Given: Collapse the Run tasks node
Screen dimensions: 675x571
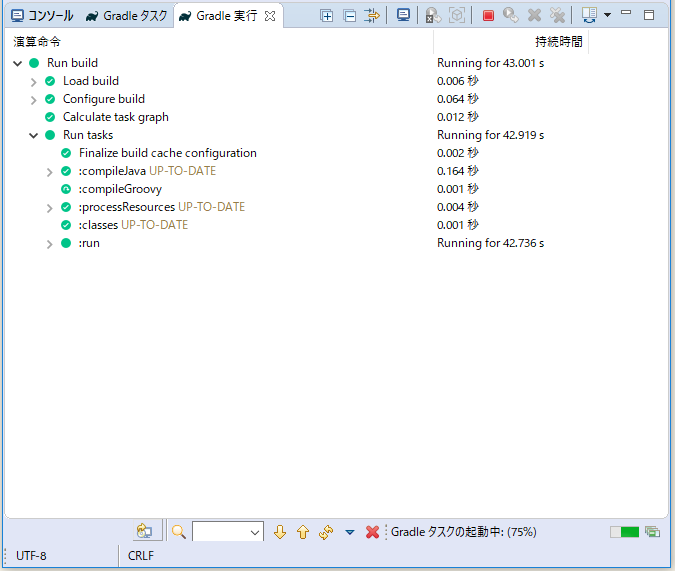Looking at the screenshot, I should point(34,136).
